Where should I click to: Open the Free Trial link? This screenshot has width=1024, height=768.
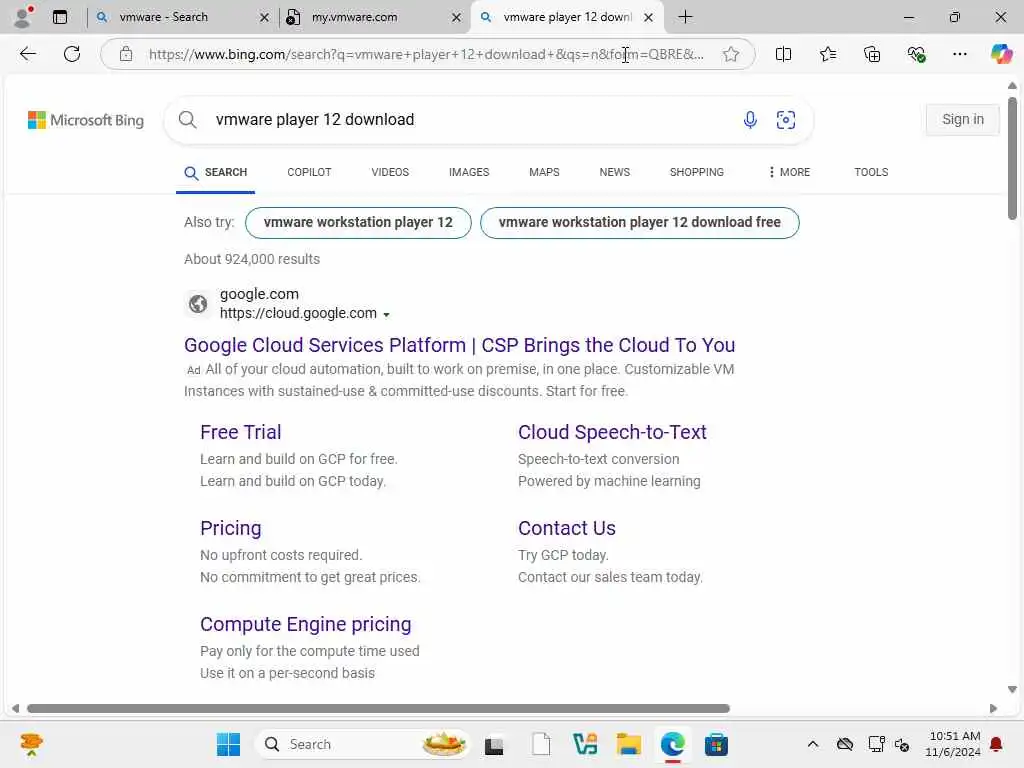(240, 432)
